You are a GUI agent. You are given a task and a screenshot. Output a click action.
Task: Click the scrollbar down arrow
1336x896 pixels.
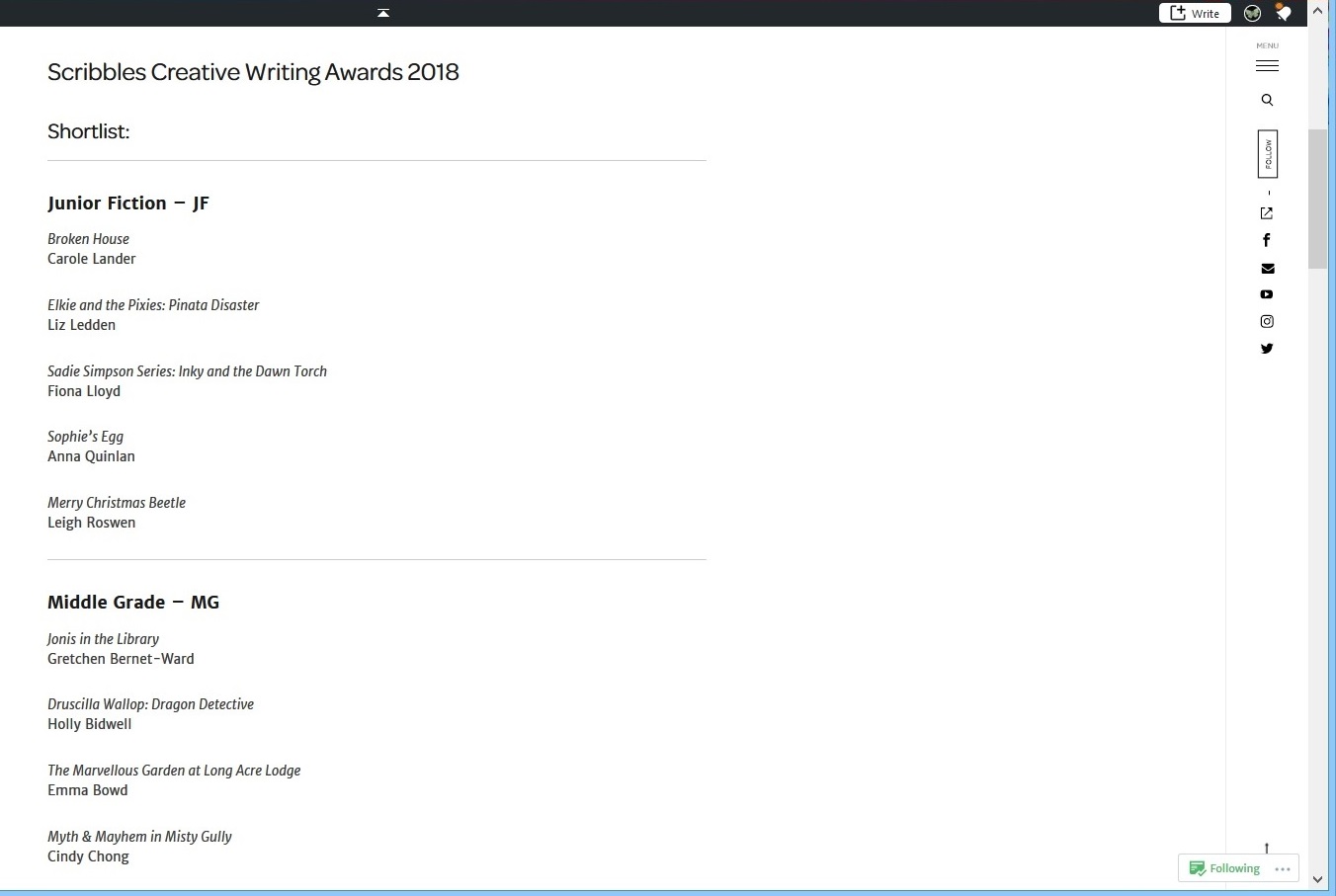(1317, 879)
